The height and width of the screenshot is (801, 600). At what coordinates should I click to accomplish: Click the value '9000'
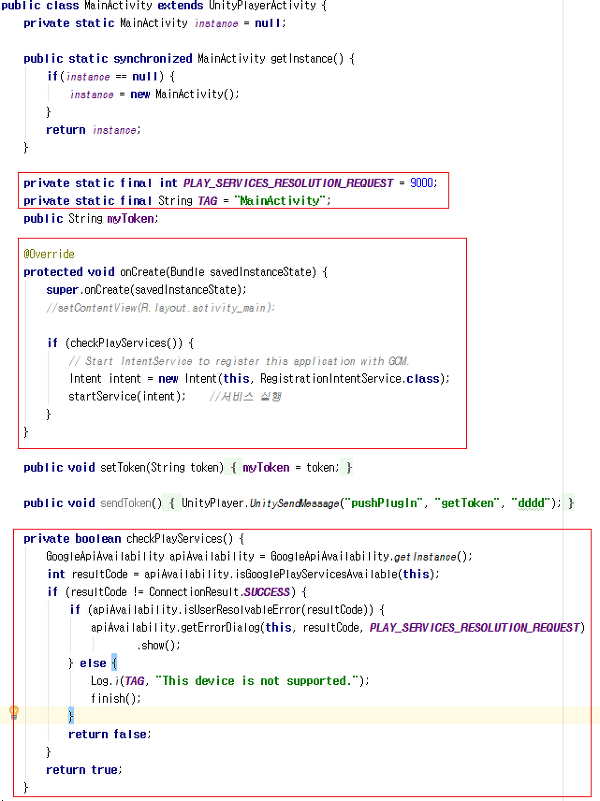pyautogui.click(x=422, y=183)
